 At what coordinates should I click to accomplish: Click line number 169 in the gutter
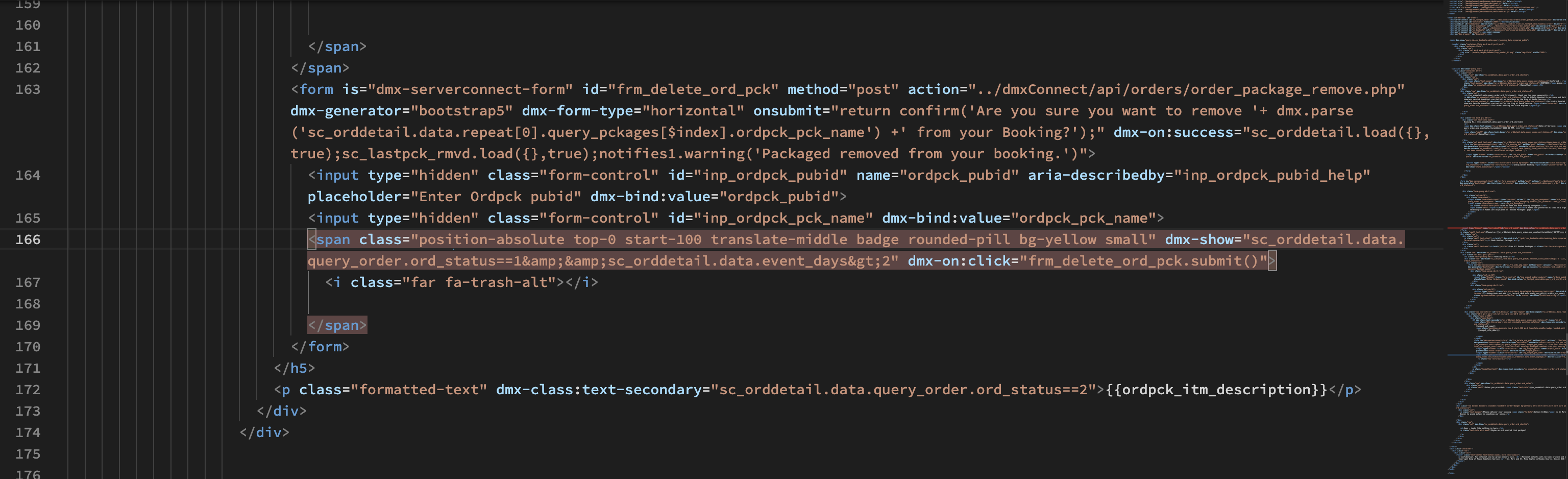pyautogui.click(x=28, y=325)
